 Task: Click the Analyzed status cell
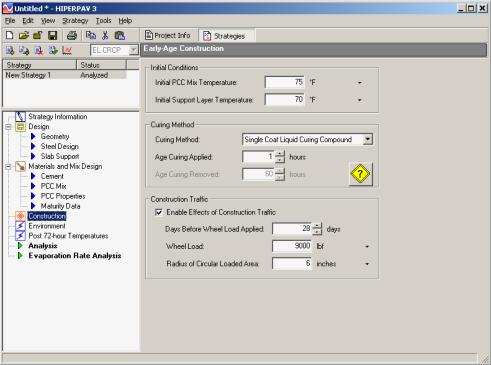coord(94,75)
